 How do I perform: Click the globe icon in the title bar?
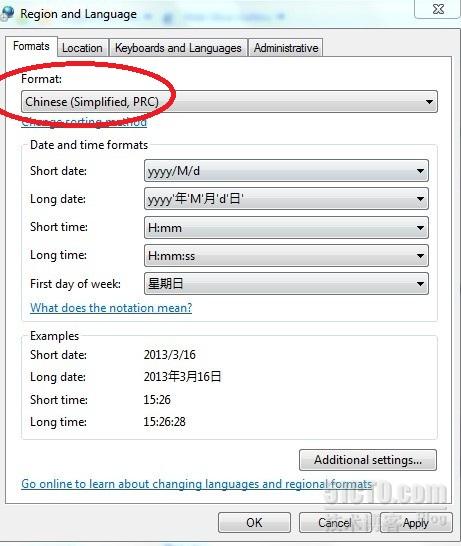(7, 13)
